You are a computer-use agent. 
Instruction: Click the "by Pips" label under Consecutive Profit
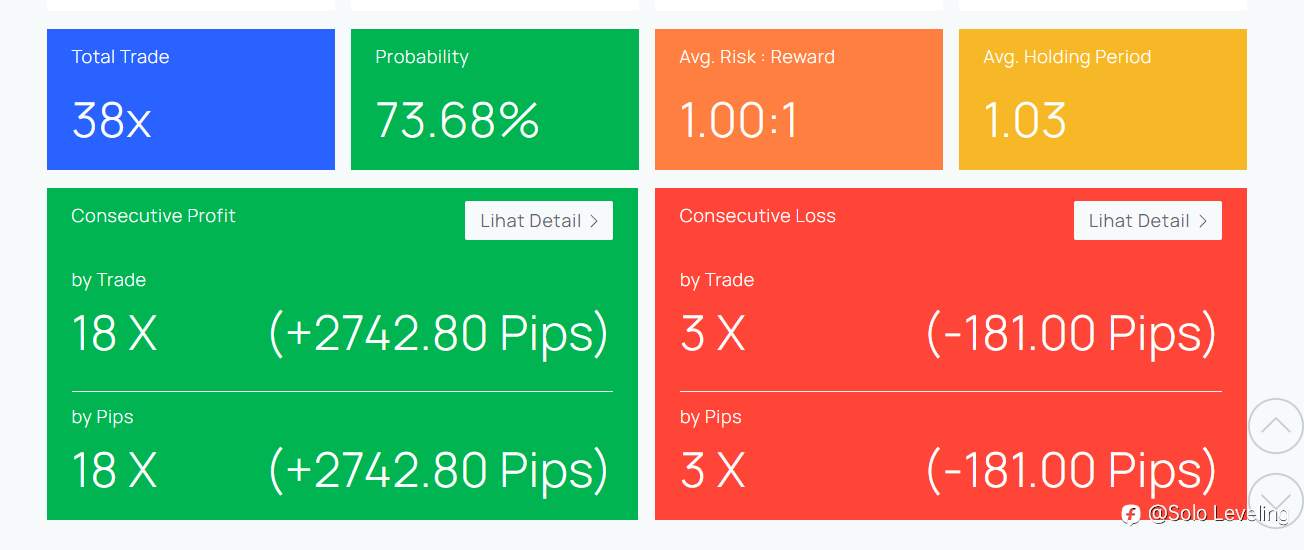102,417
